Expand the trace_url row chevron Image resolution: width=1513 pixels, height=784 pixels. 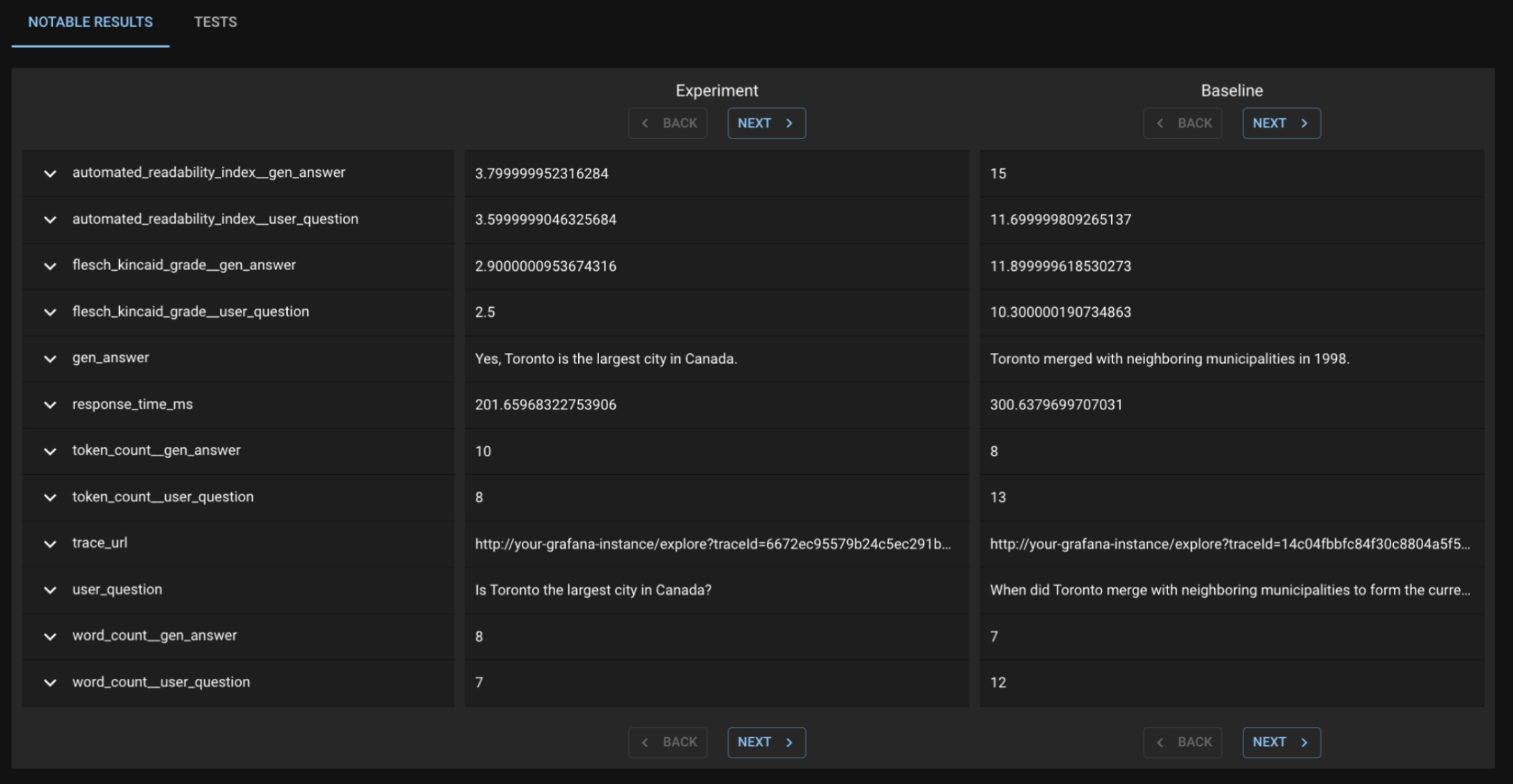point(49,544)
